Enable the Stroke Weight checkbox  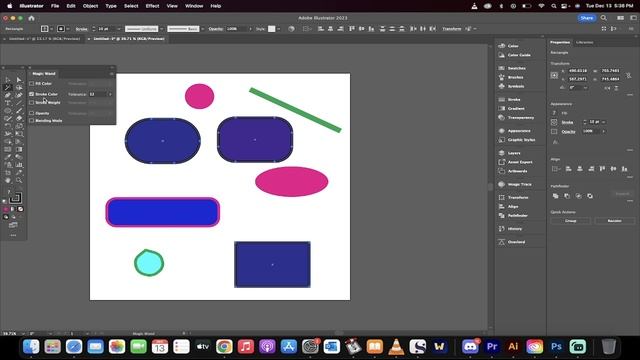31,102
